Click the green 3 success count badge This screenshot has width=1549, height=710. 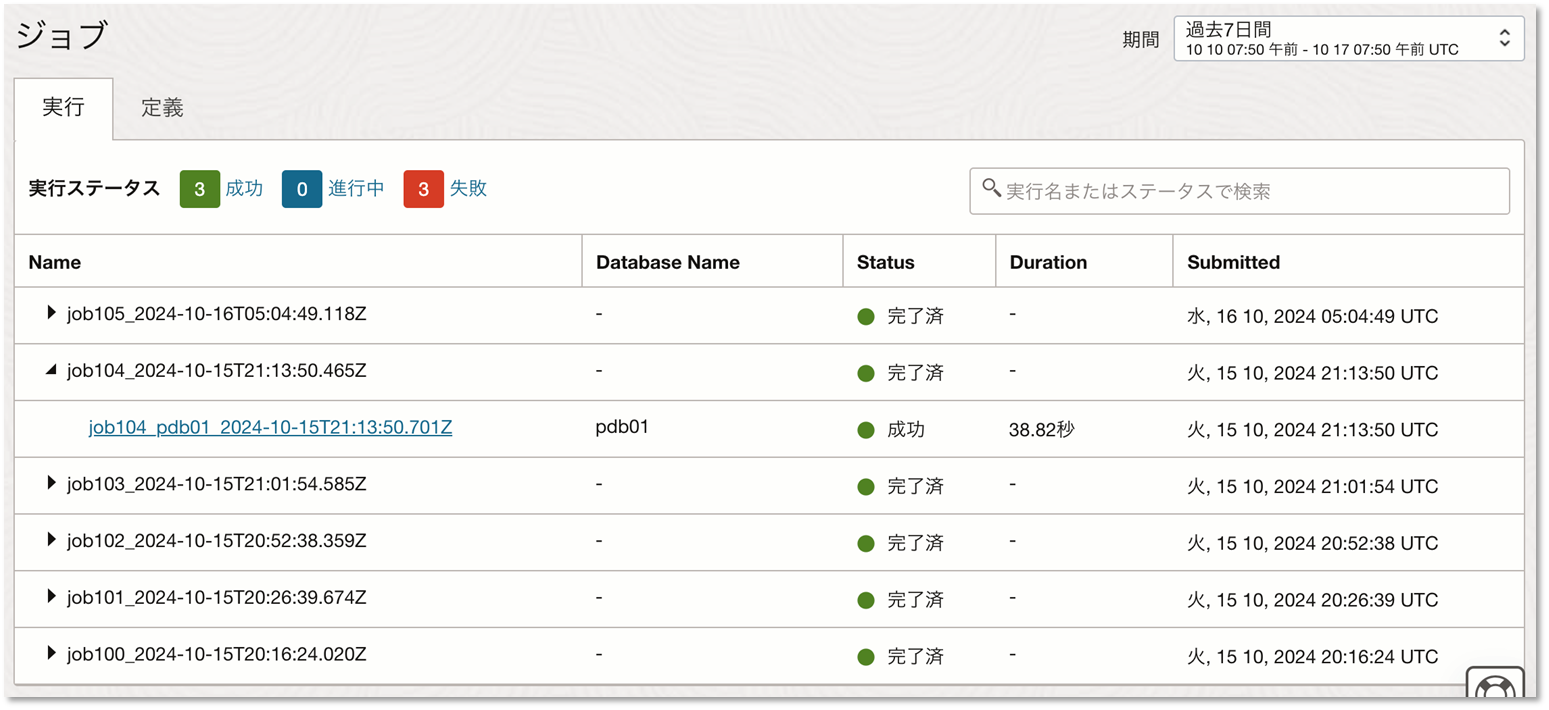coord(199,189)
